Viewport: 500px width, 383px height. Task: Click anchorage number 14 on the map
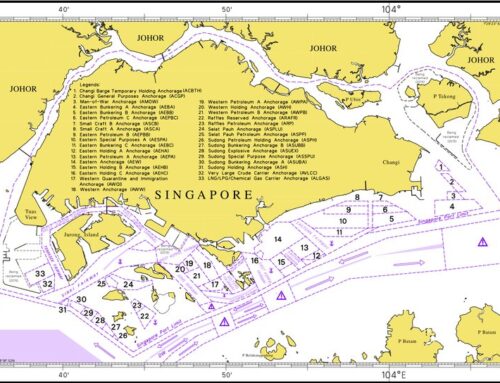coord(278,239)
